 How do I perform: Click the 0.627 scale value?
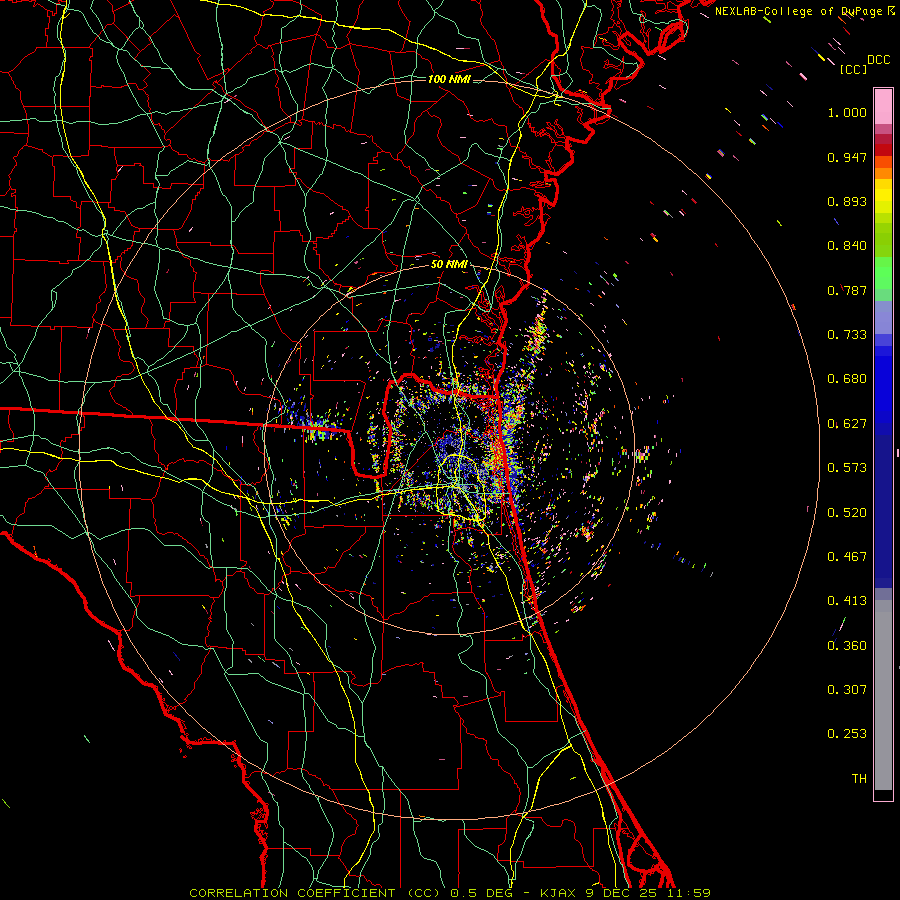coord(847,424)
